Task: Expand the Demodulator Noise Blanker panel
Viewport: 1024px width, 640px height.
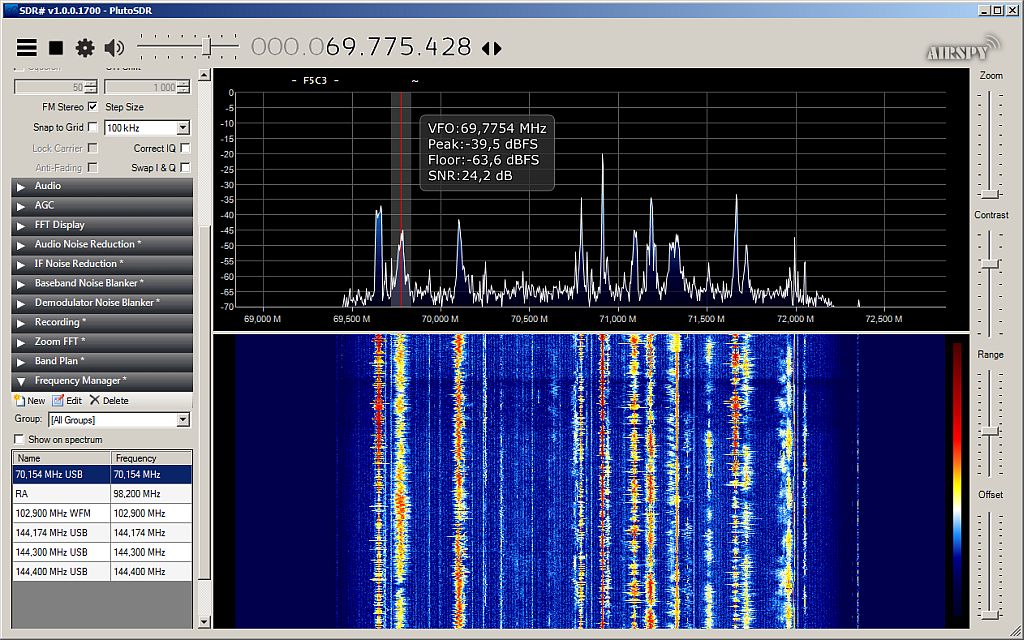Action: (x=102, y=303)
